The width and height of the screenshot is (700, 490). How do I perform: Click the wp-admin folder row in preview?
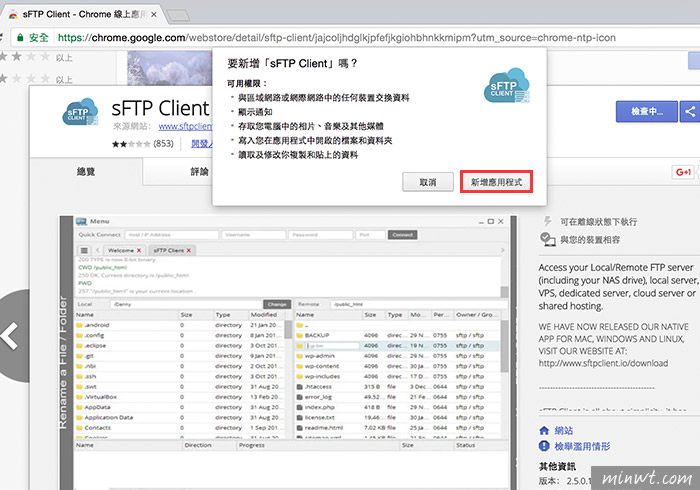397,356
